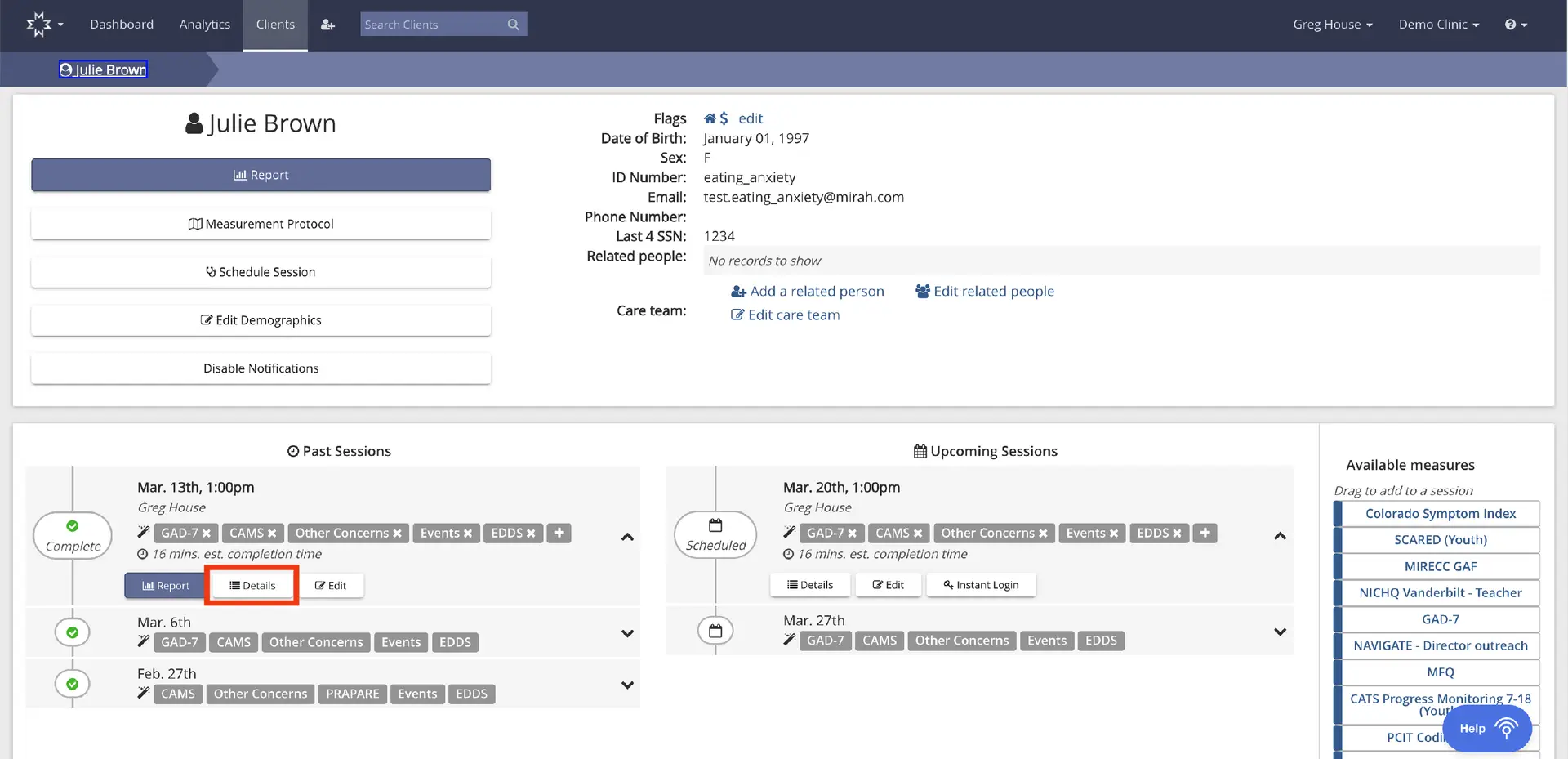Open the Demo Clinic dropdown

click(x=1438, y=25)
